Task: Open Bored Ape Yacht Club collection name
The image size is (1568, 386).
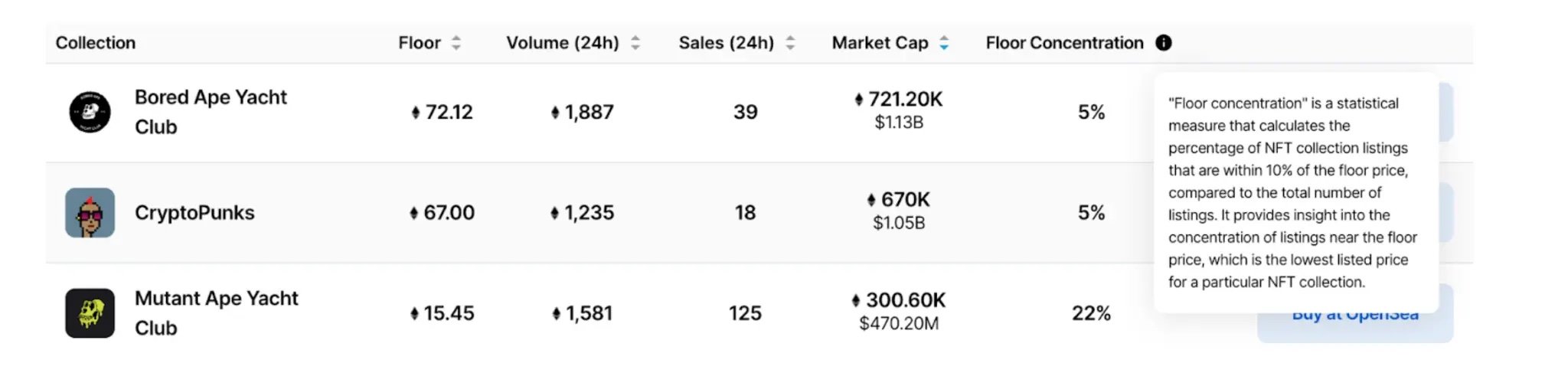Action: click(211, 112)
